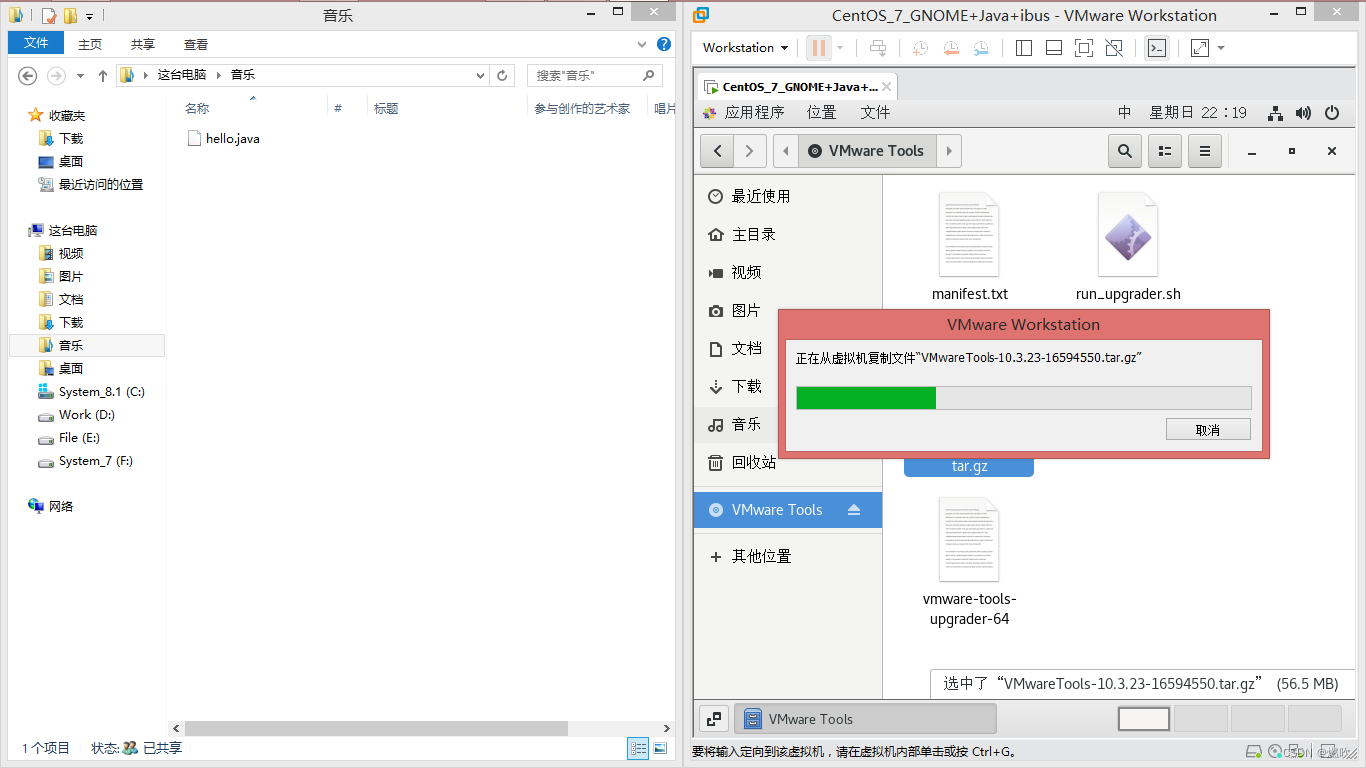Click the VMware Tools path bar button

coord(866,151)
